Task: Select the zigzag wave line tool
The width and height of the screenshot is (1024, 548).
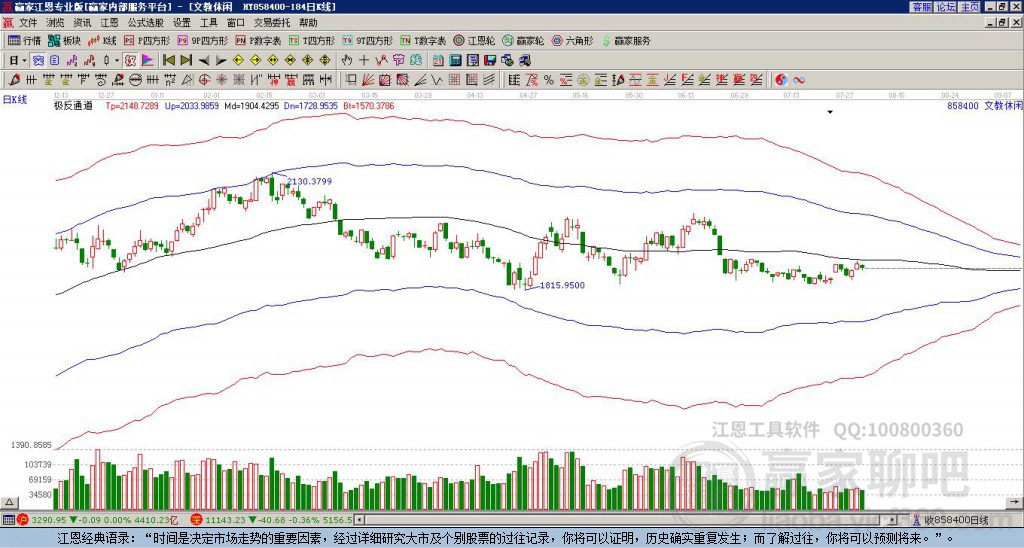Action: coord(436,80)
